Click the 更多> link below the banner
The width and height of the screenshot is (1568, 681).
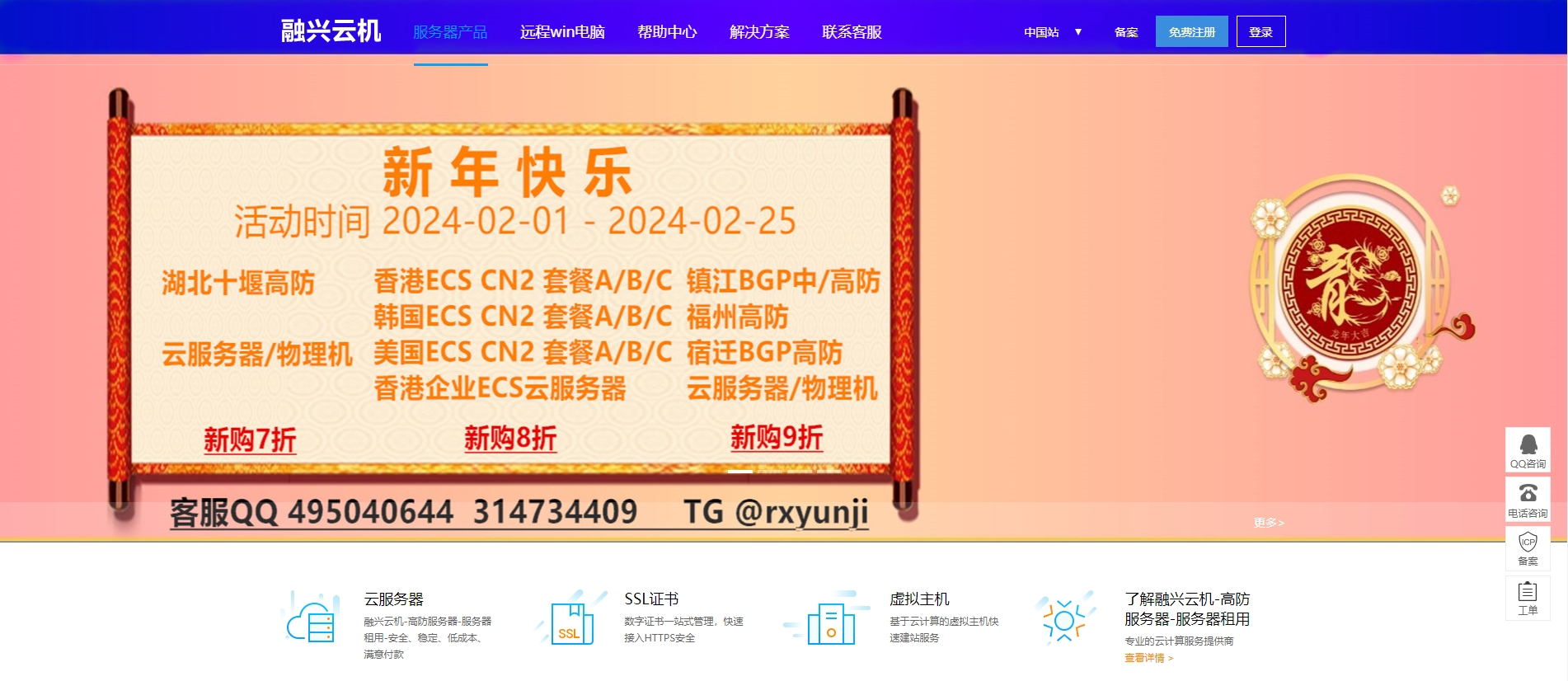tap(1269, 523)
